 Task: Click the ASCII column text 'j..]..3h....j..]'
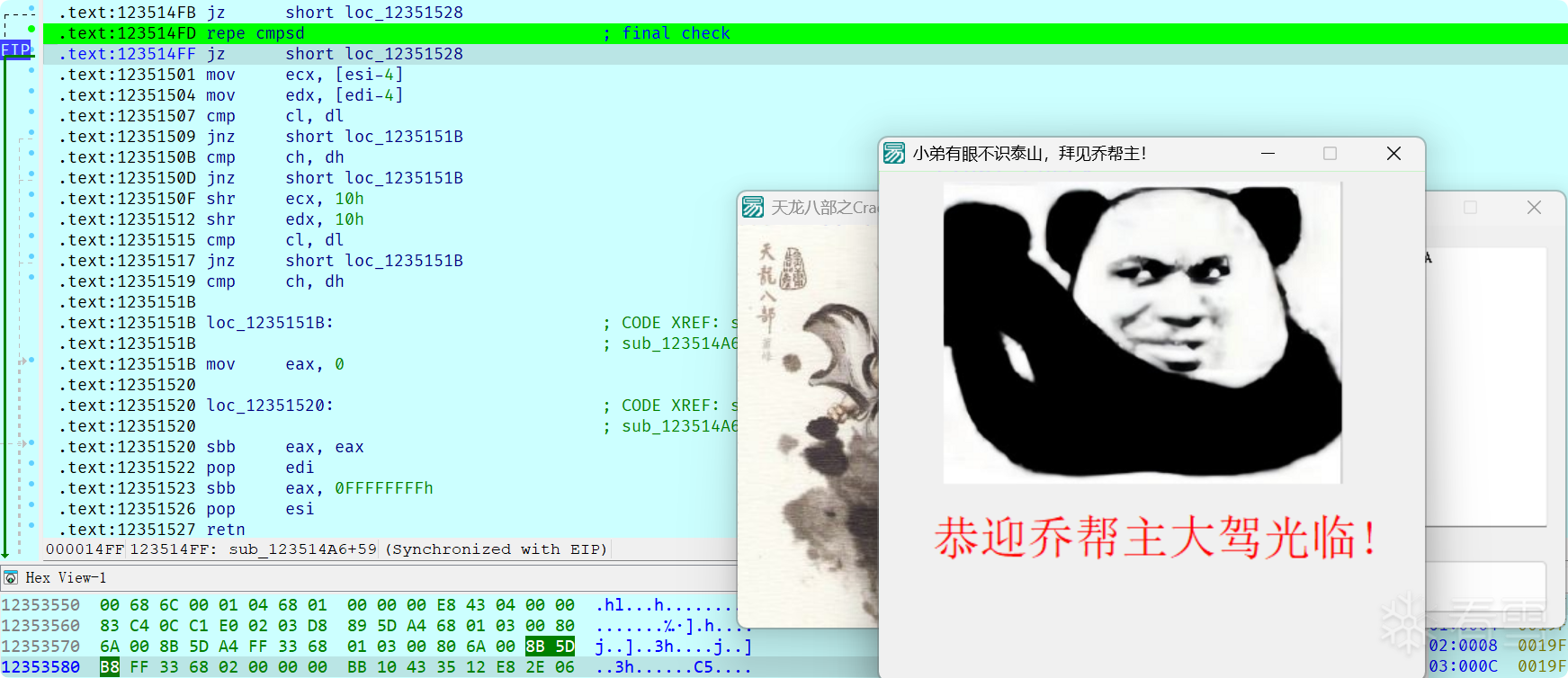coord(674,647)
